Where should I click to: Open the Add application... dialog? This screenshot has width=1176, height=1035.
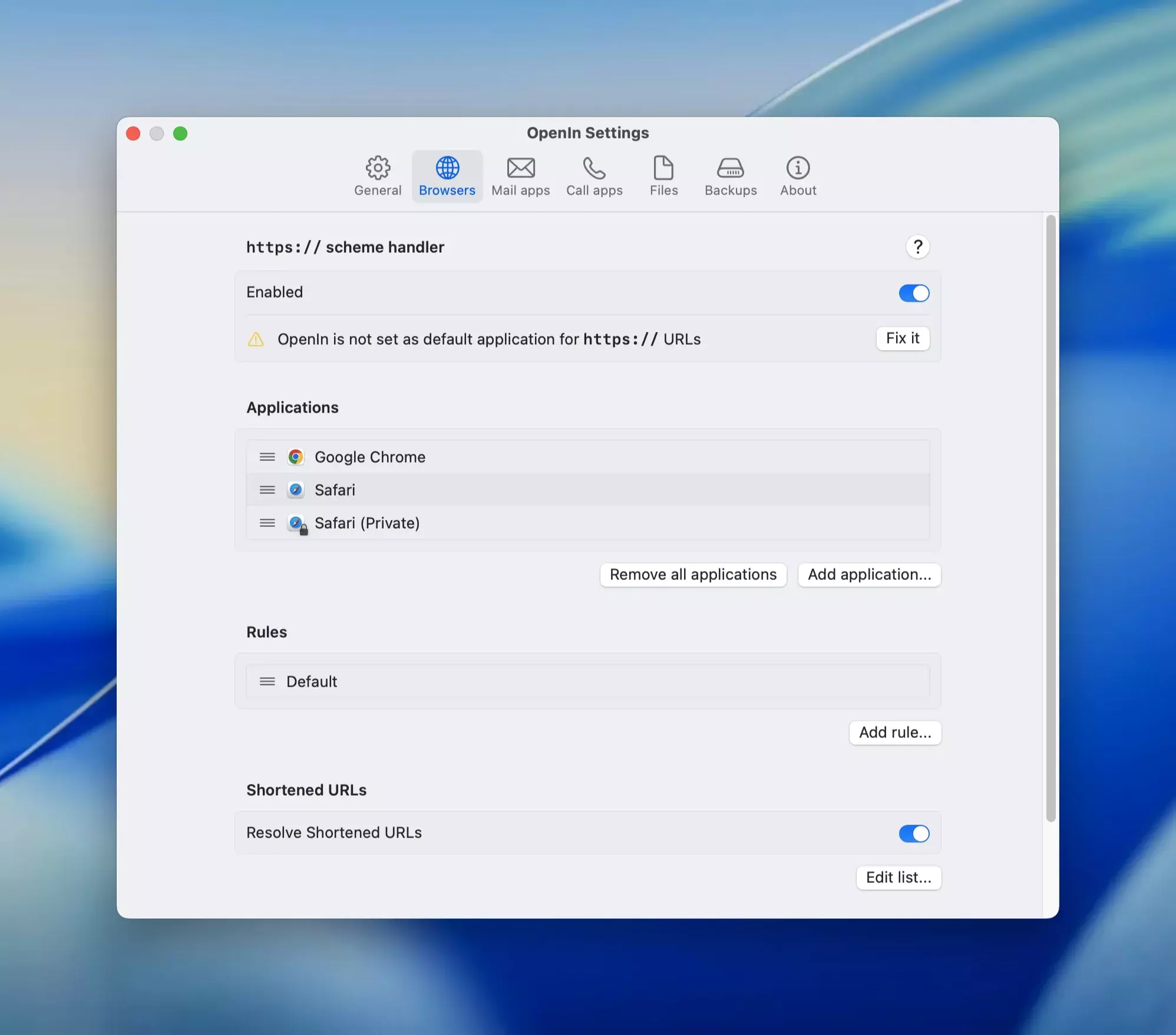pos(869,575)
